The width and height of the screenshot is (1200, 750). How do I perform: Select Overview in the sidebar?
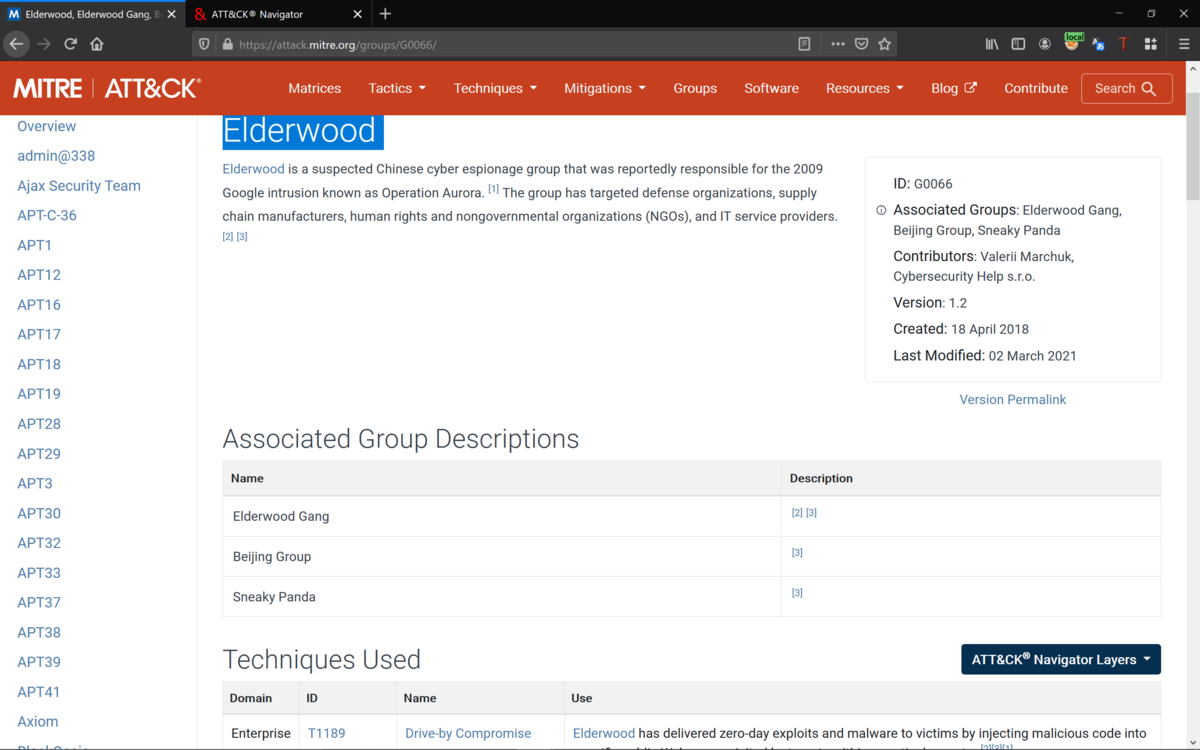[46, 126]
